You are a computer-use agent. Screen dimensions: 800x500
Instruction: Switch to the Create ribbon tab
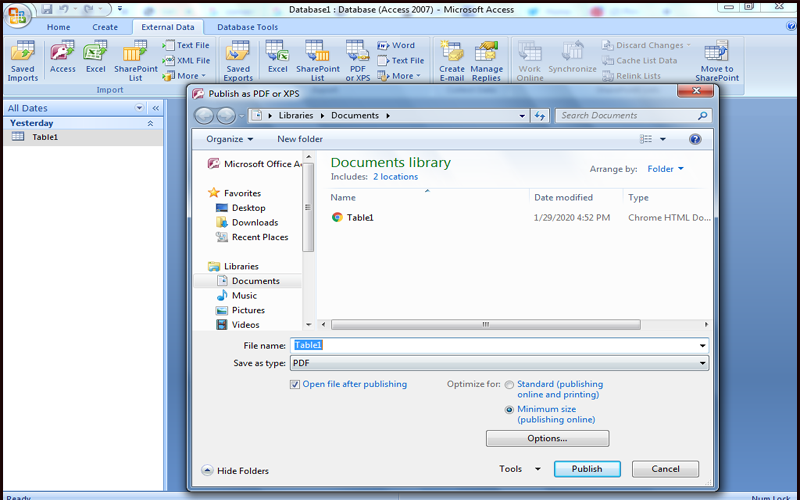(x=105, y=27)
